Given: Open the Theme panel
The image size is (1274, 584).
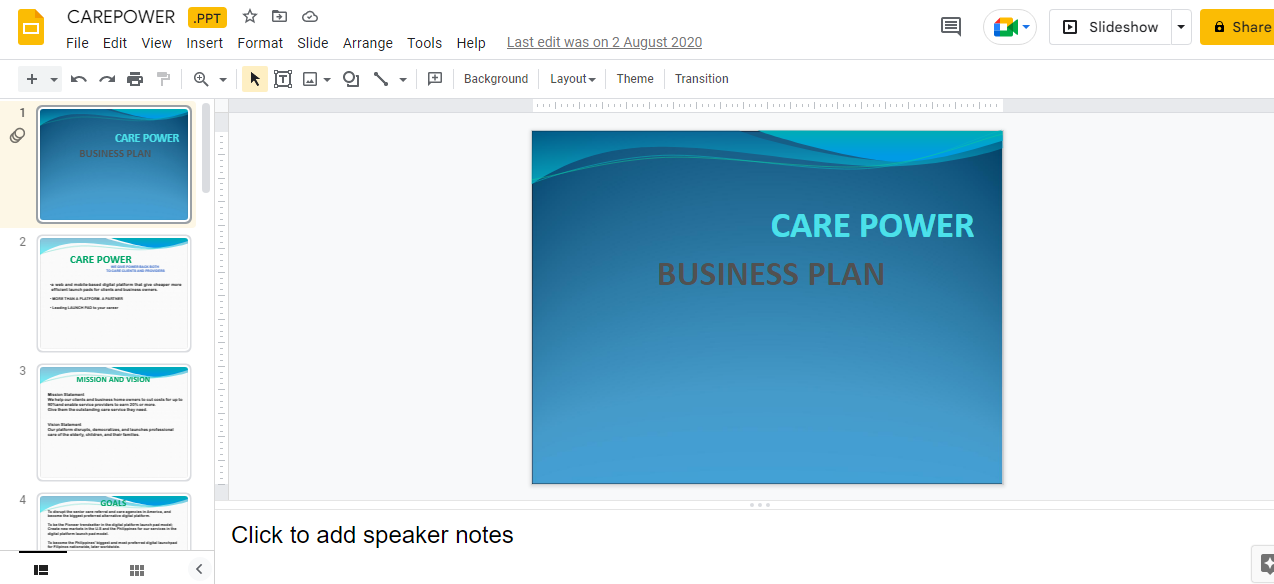Looking at the screenshot, I should click(635, 79).
